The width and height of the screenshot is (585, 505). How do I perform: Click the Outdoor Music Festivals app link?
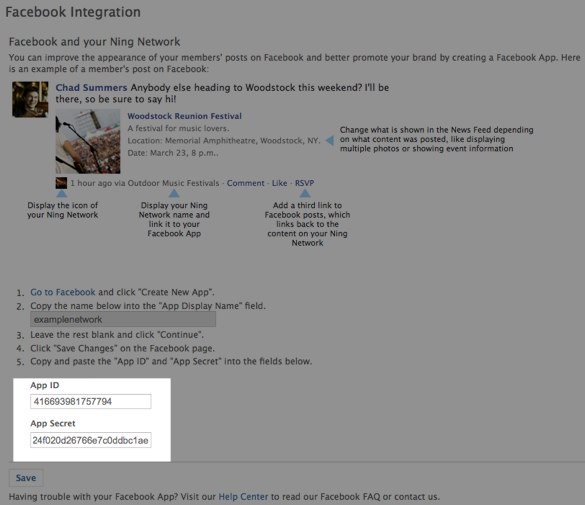tap(173, 183)
